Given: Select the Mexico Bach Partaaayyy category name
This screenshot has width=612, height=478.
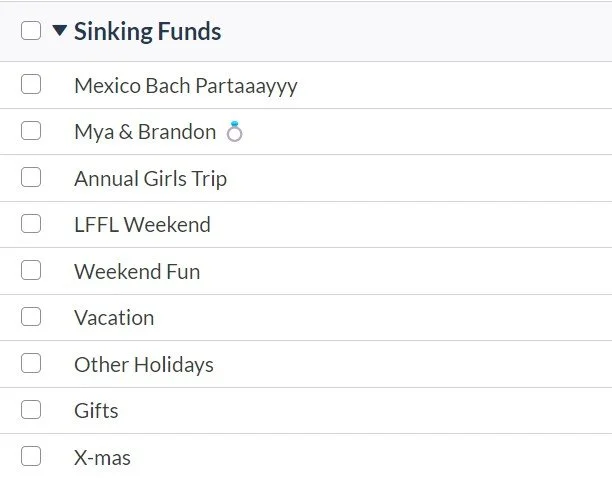Looking at the screenshot, I should click(x=185, y=85).
